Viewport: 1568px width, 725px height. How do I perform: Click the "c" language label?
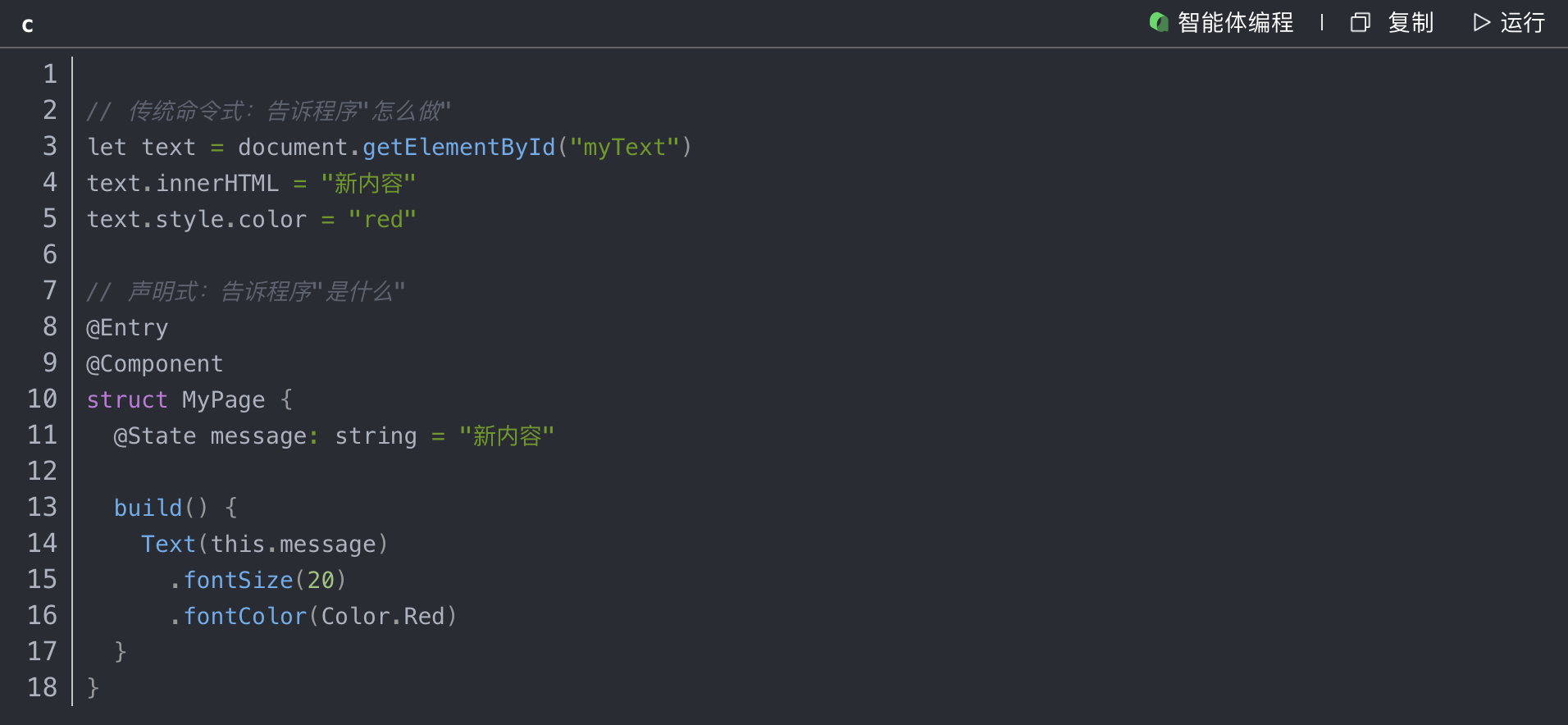pos(27,25)
